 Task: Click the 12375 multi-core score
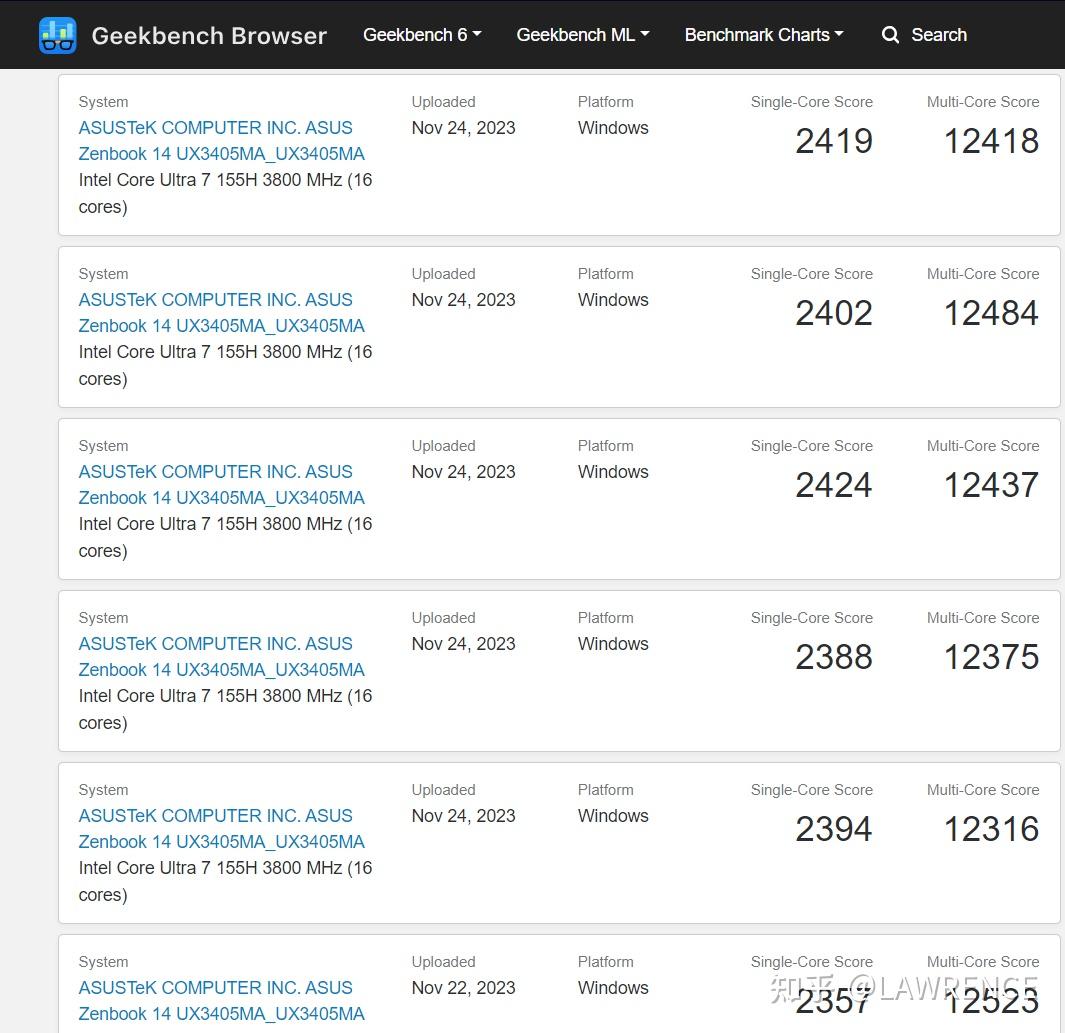[x=991, y=657]
